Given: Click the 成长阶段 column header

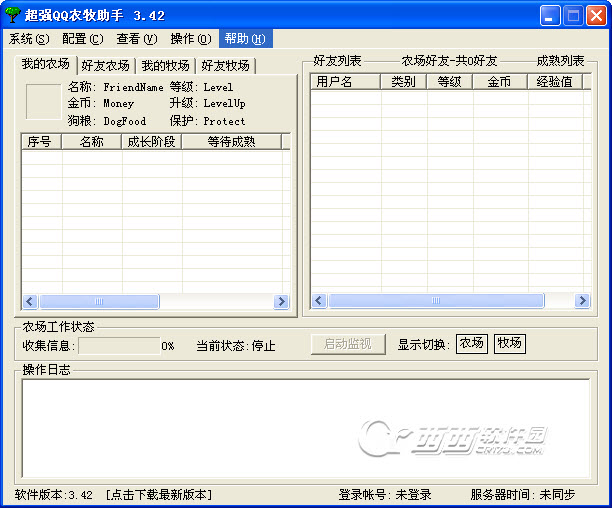Looking at the screenshot, I should pyautogui.click(x=151, y=142).
